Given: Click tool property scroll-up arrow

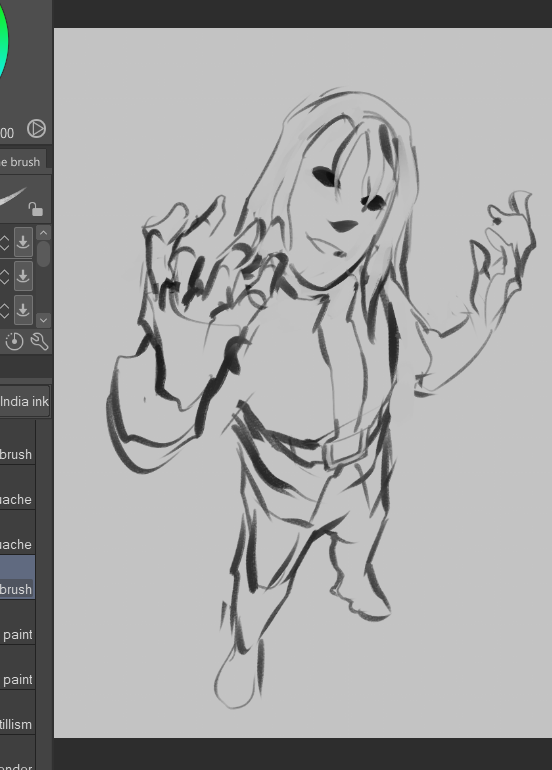Looking at the screenshot, I should click(43, 233).
